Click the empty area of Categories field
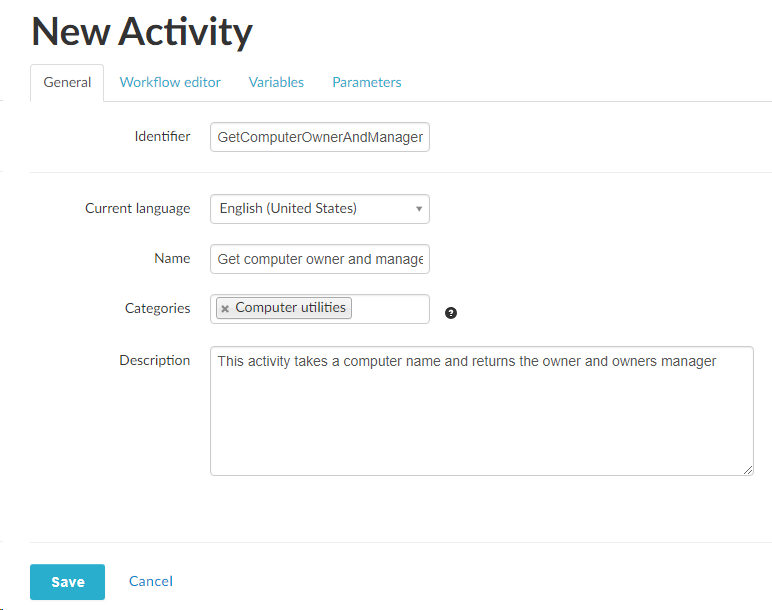Viewport: 772px width, 610px height. [390, 309]
